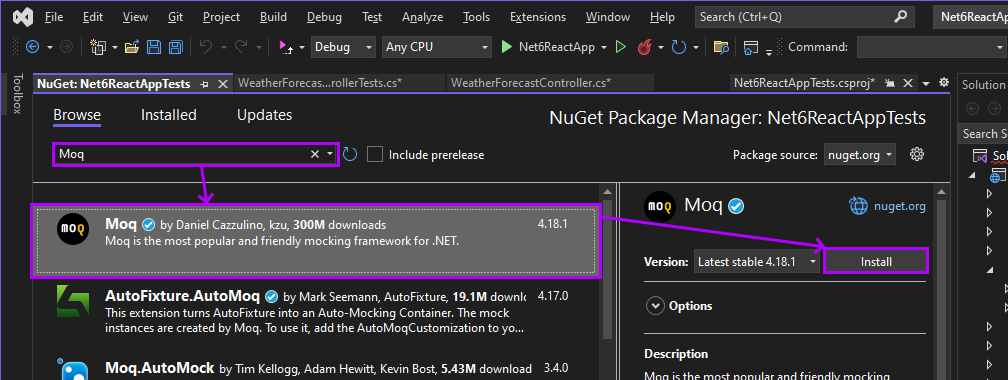
Task: Click the blue circular restart arrow in toolbar
Action: (x=679, y=47)
